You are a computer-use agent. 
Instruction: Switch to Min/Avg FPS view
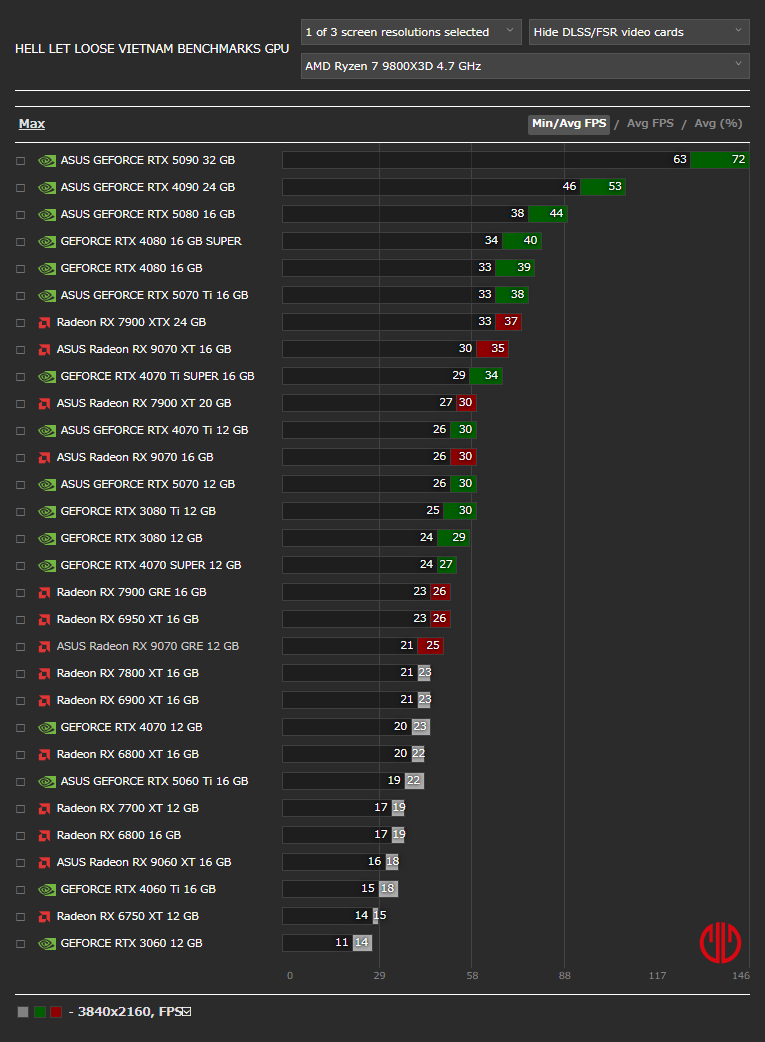[x=569, y=124]
